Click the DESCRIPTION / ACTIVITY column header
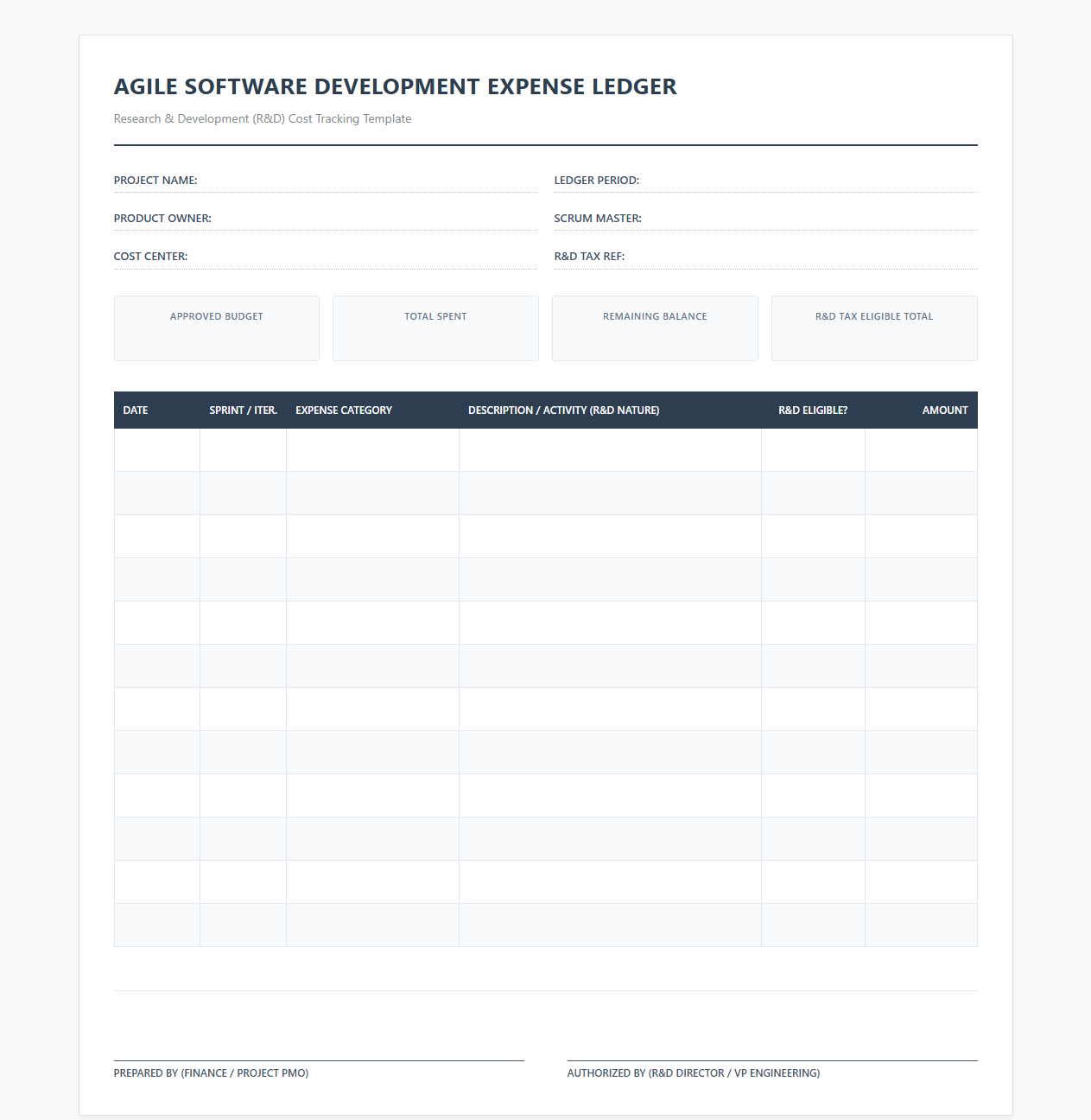Image resolution: width=1091 pixels, height=1120 pixels. tap(611, 410)
